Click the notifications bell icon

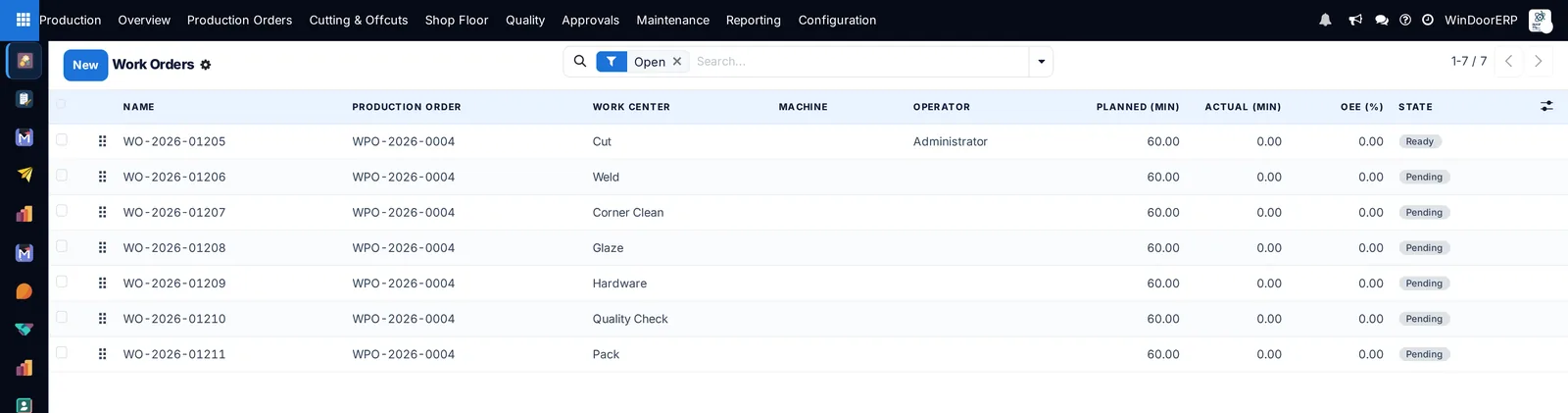click(1325, 20)
